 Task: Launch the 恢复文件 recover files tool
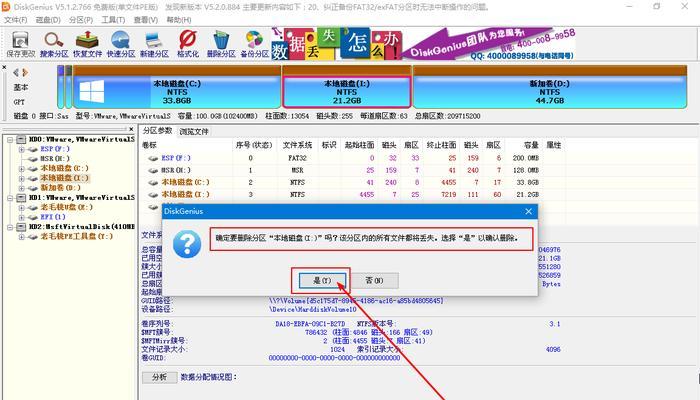[88, 44]
